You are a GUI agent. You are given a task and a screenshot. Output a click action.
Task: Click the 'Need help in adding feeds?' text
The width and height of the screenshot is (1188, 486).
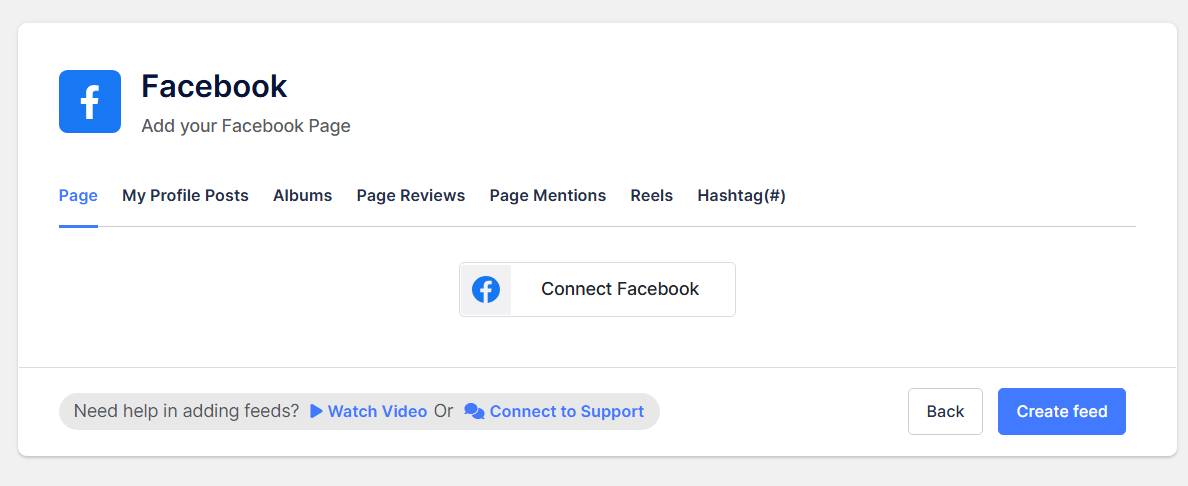click(186, 412)
